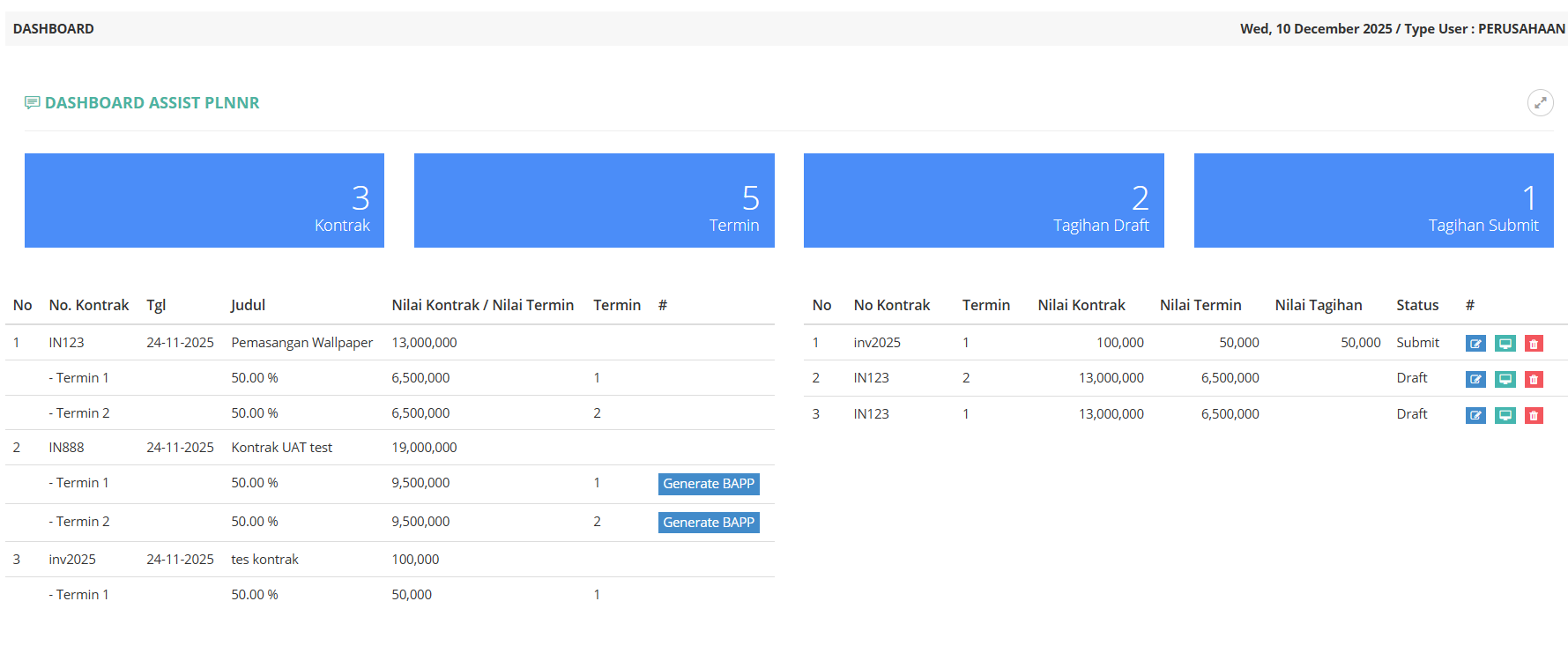Open the Termin summary card
The image size is (1568, 646).
coord(594,201)
